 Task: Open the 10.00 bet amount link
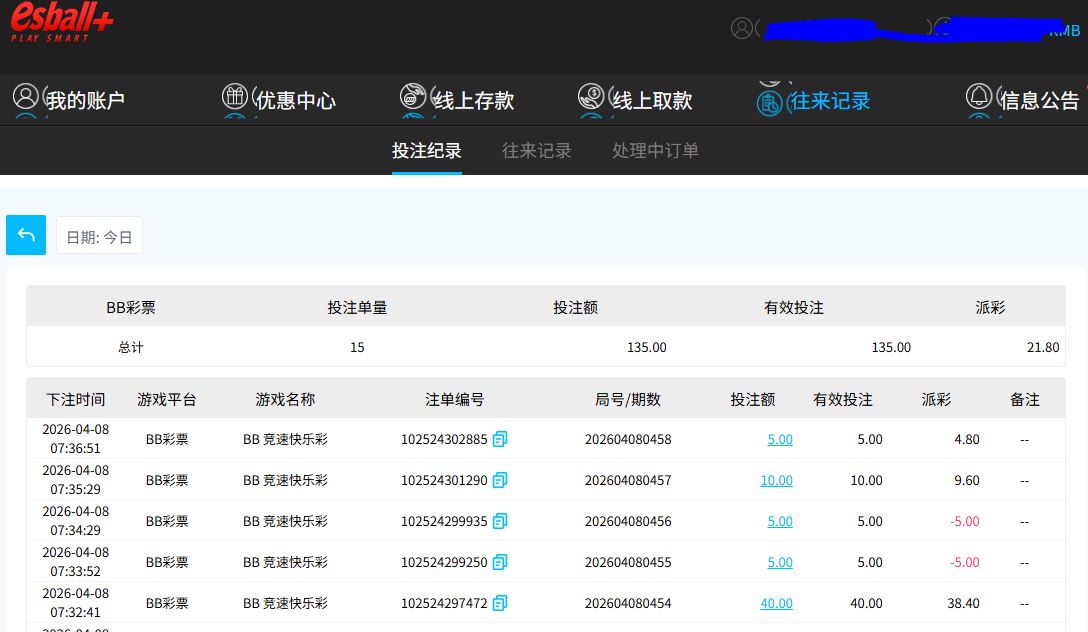[776, 480]
